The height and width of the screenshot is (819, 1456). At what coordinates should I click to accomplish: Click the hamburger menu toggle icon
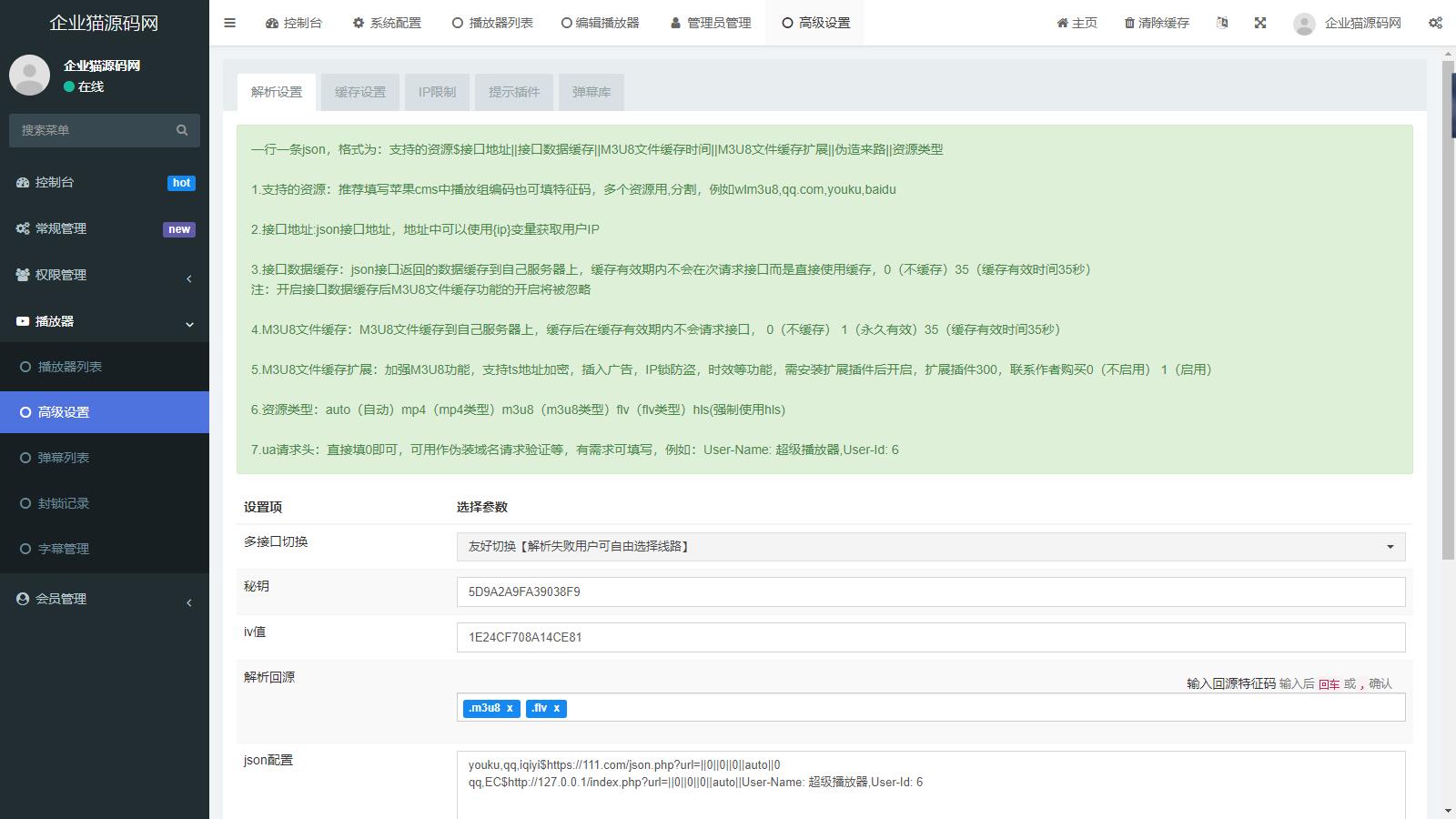coord(229,23)
